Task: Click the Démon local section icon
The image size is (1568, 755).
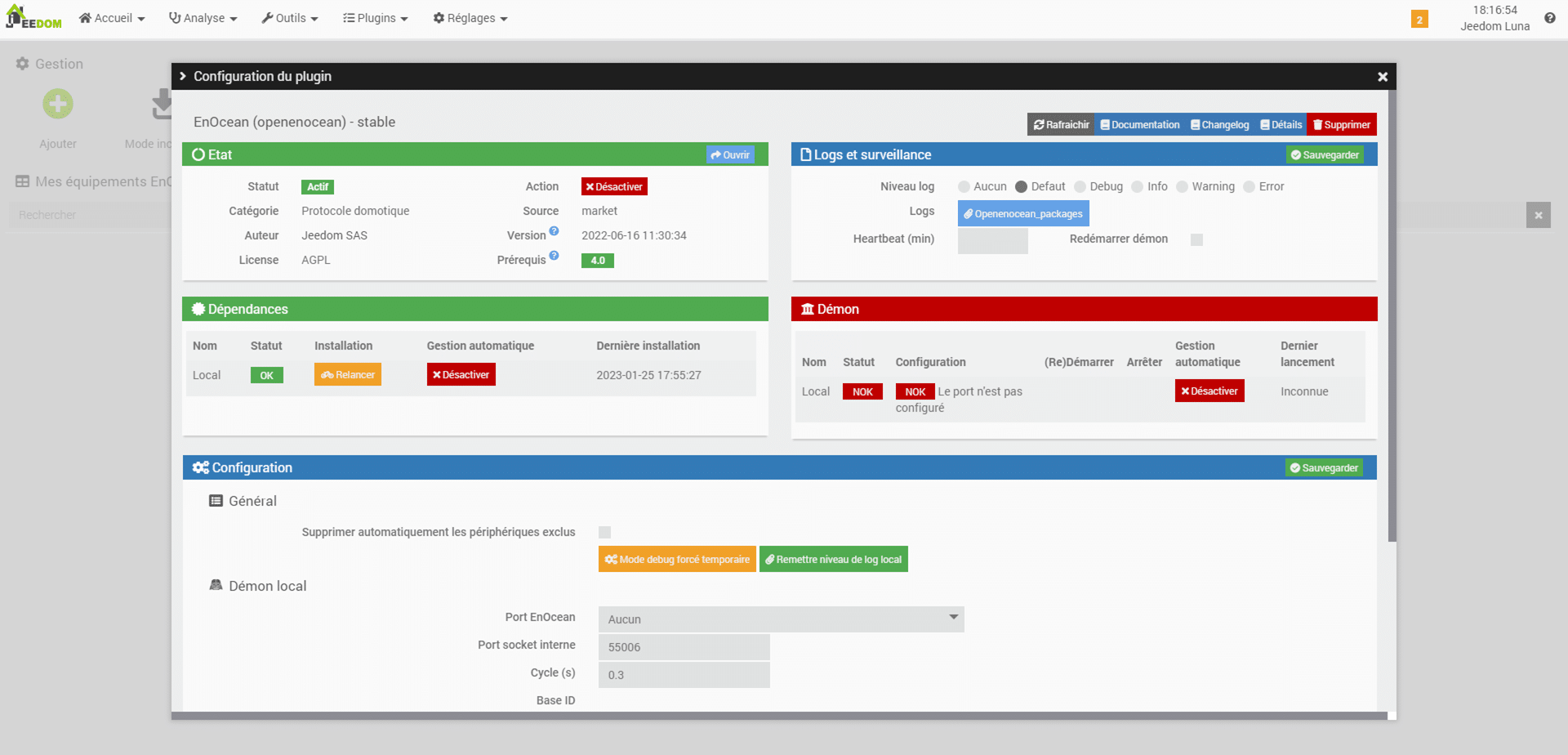Action: 216,585
